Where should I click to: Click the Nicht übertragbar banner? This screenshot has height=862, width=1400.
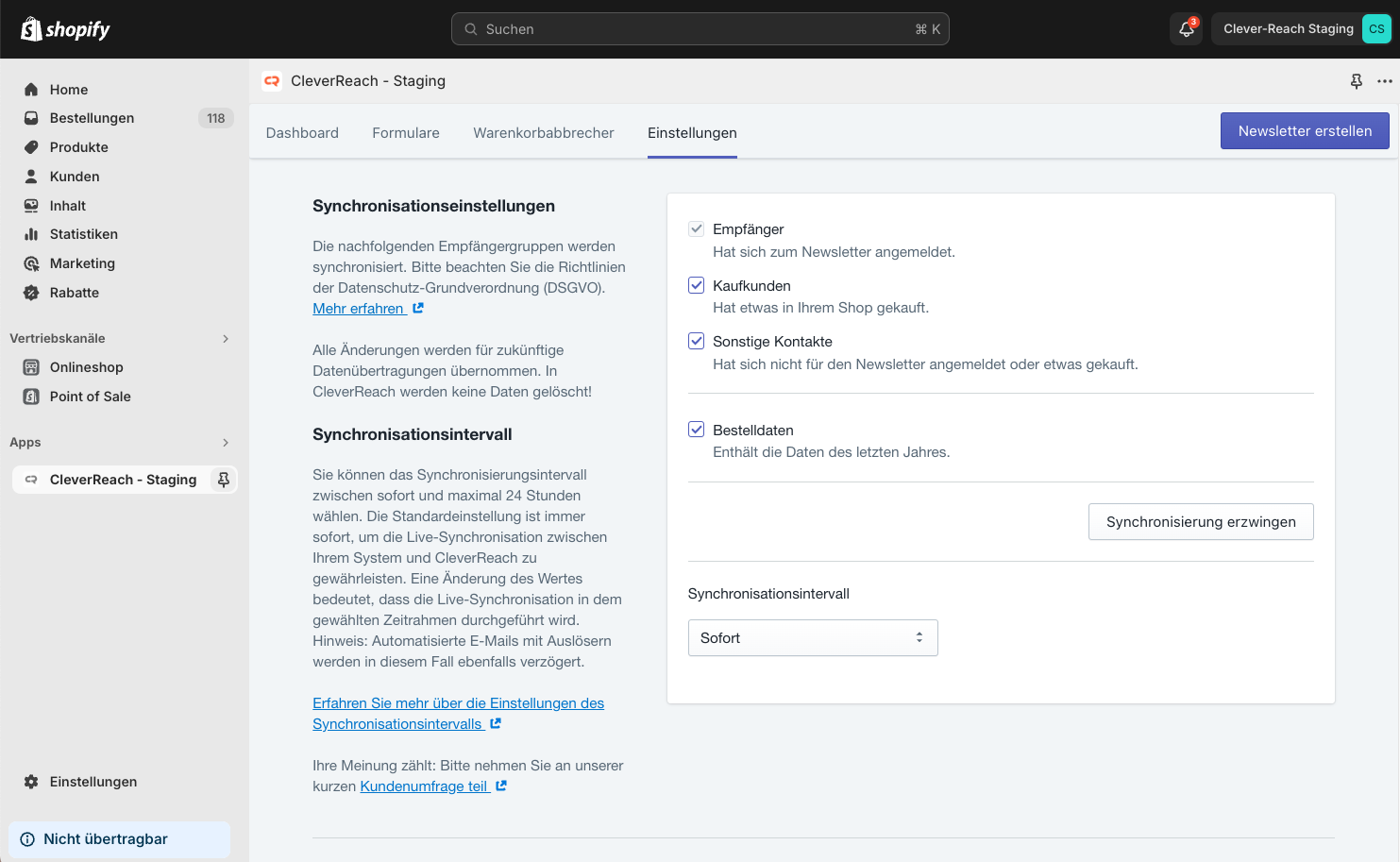point(119,839)
